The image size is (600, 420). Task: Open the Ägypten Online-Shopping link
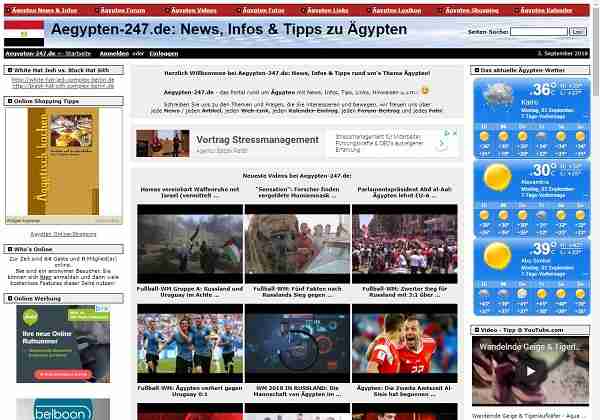coord(63,234)
